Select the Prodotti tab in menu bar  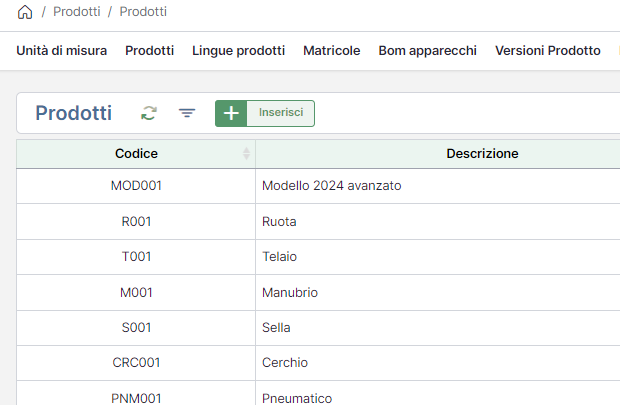tap(149, 50)
